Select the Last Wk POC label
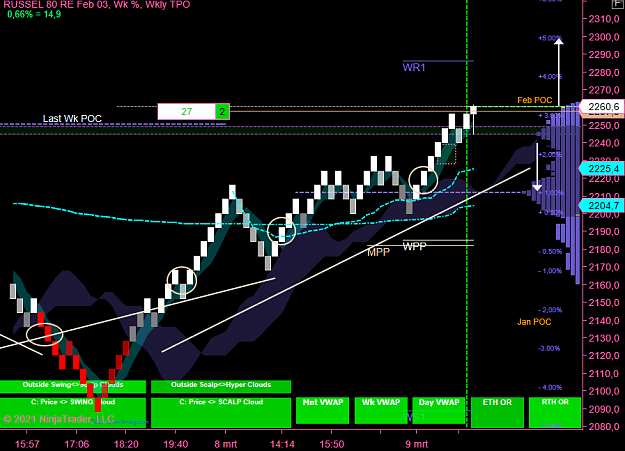 coord(72,118)
